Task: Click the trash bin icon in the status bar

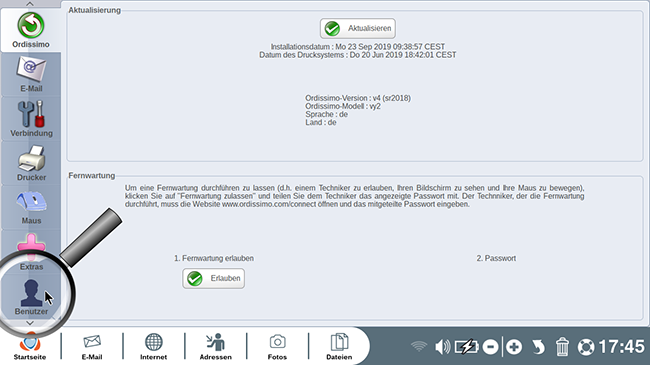Action: 562,347
